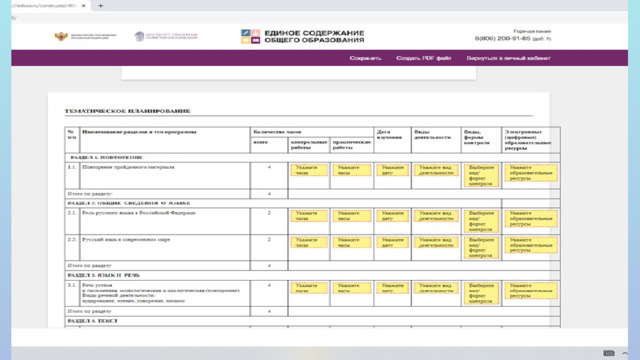Fill контрольные работы hours for row 1.1
The height and width of the screenshot is (360, 640).
point(309,170)
